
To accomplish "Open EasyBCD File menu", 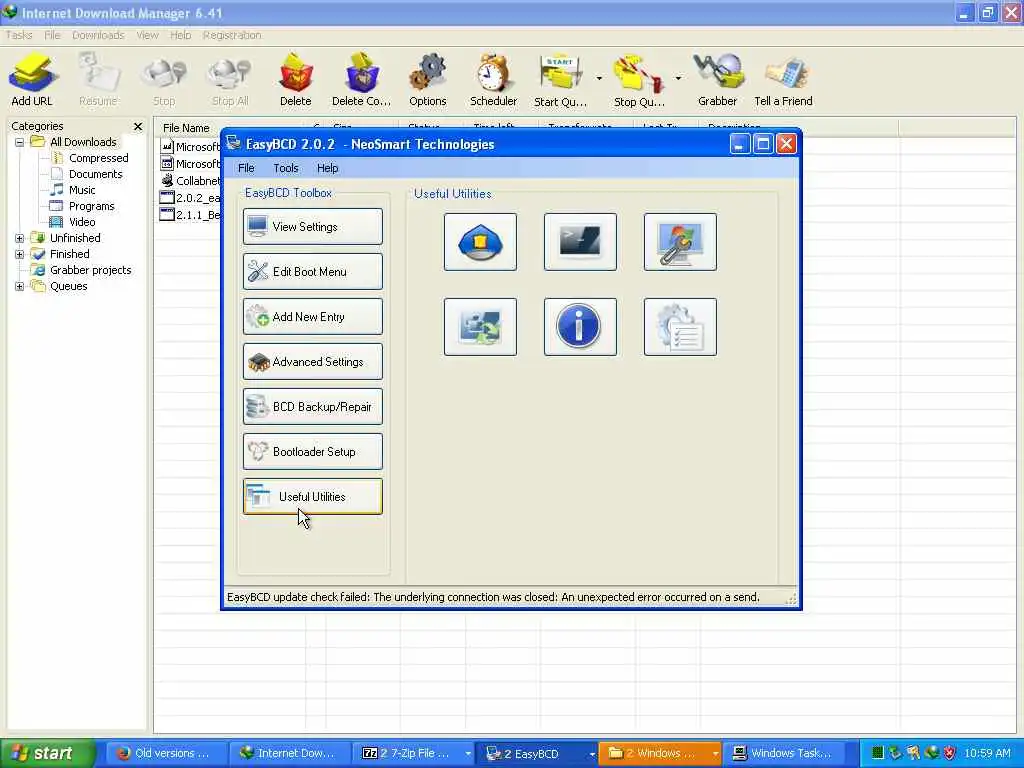I will [x=246, y=168].
